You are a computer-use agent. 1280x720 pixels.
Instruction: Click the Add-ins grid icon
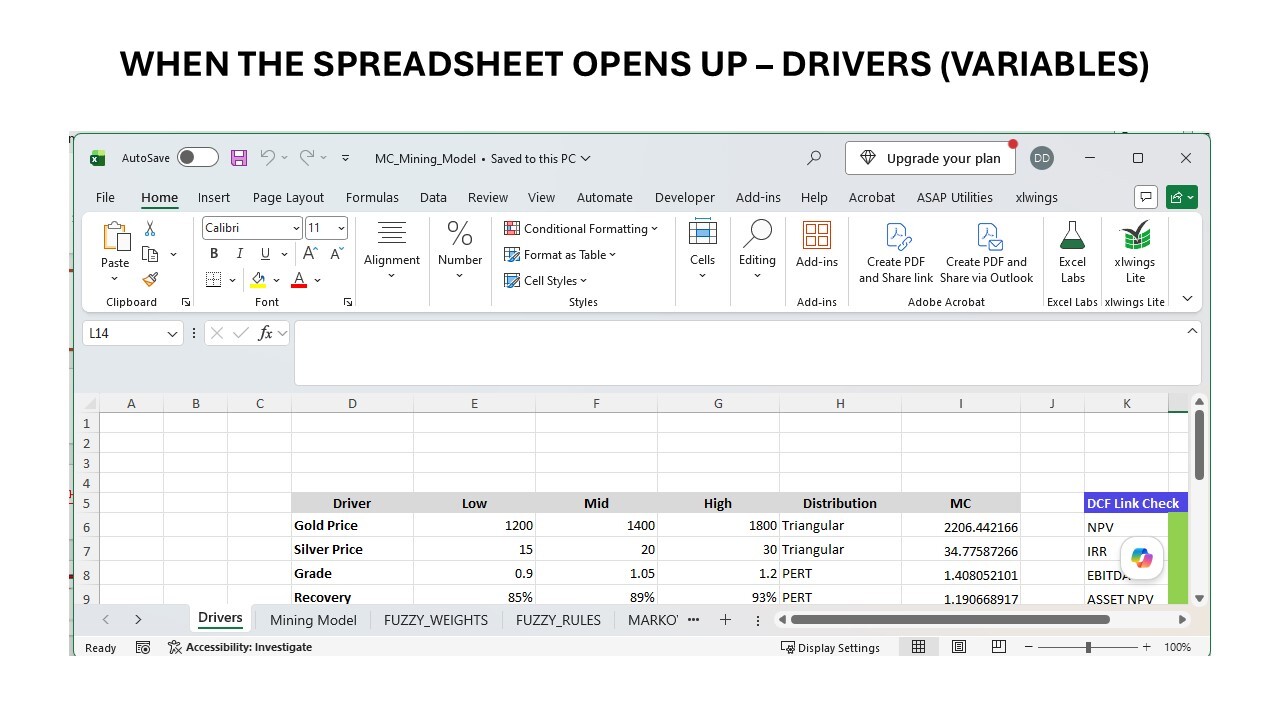coord(817,236)
